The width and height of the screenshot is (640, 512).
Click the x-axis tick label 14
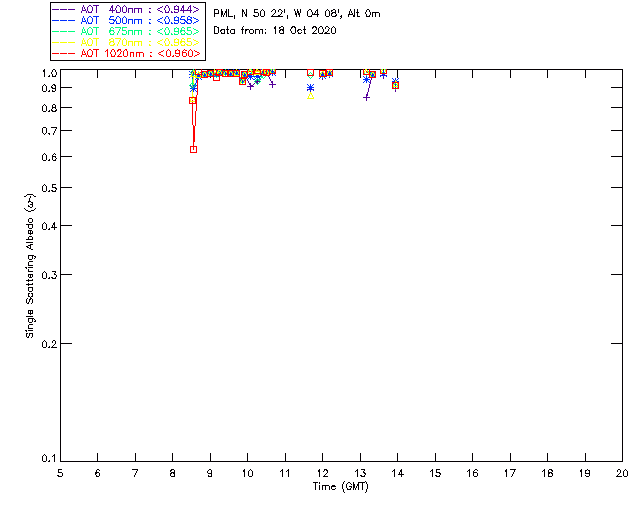[x=398, y=473]
